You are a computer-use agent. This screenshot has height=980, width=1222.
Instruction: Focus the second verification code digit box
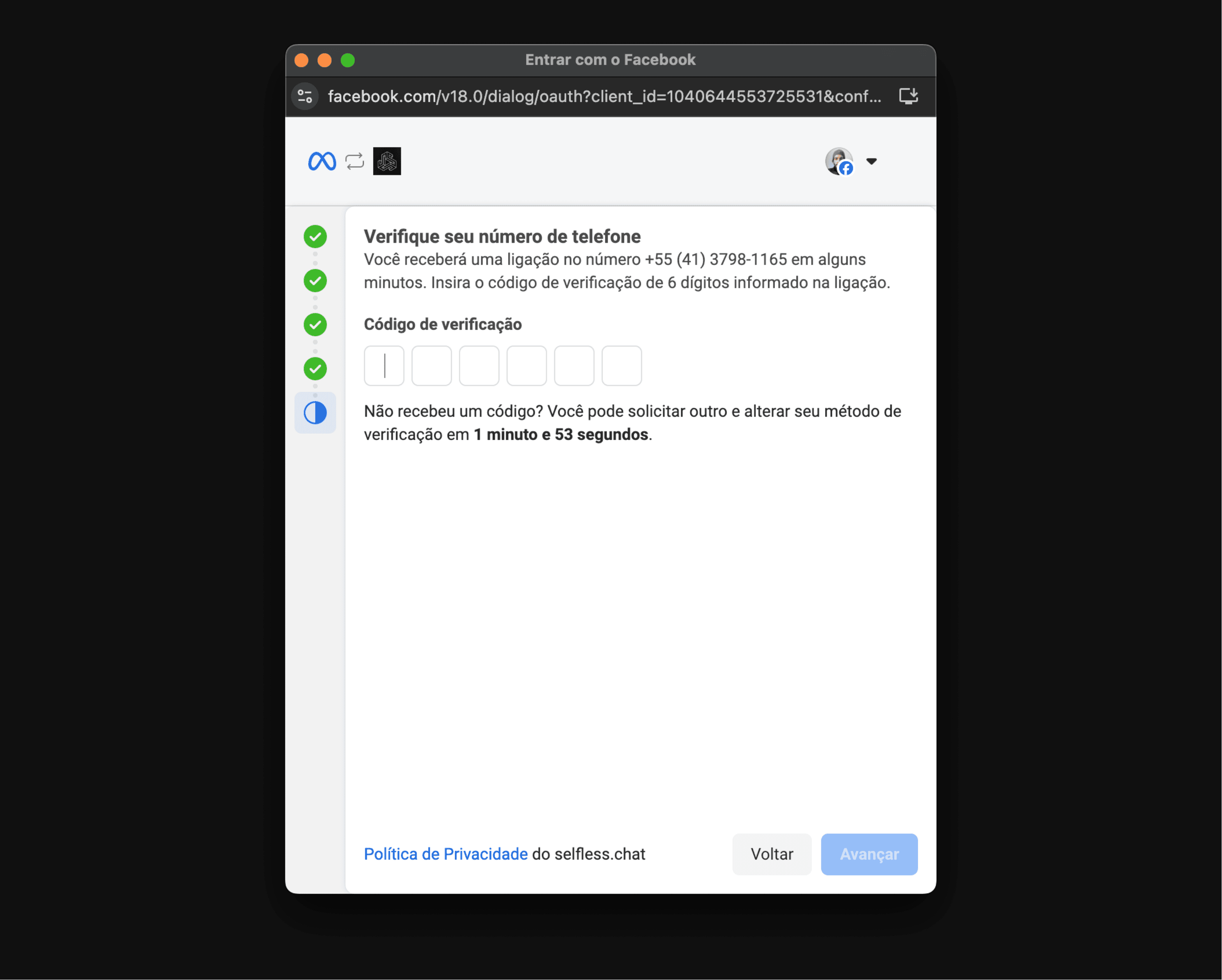coord(432,366)
